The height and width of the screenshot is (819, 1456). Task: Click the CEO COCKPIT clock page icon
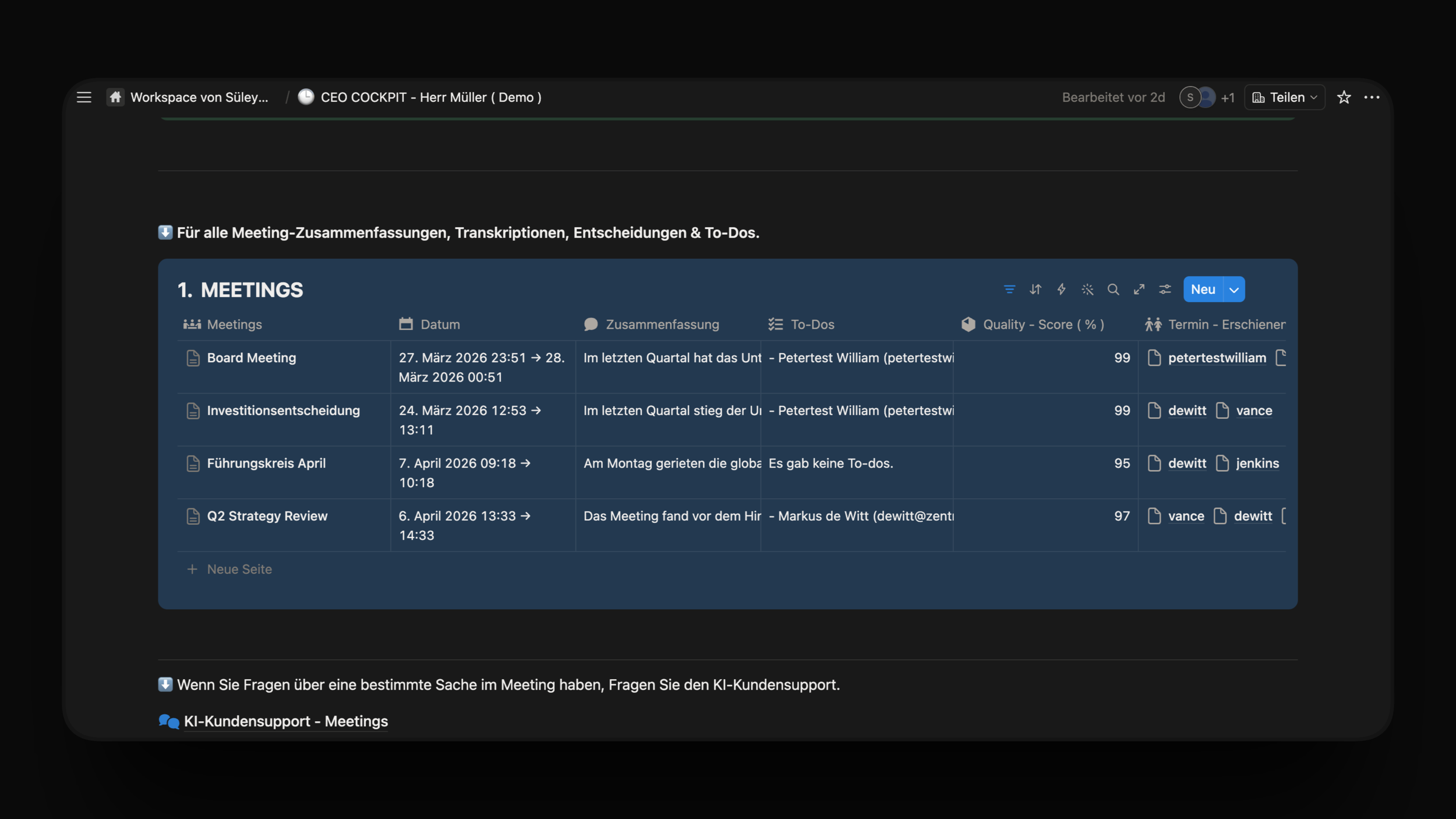306,97
